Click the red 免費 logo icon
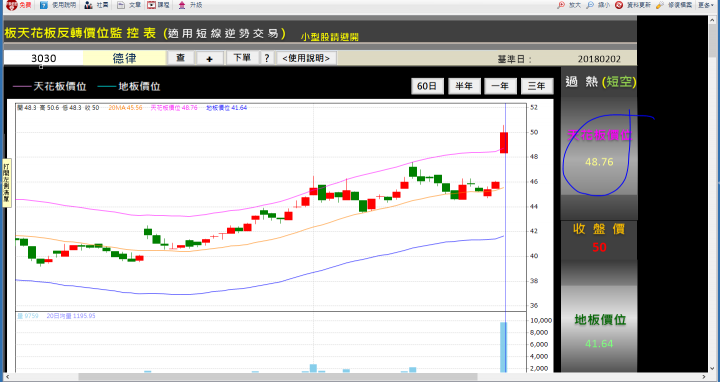This screenshot has width=720, height=382. tap(12, 5)
